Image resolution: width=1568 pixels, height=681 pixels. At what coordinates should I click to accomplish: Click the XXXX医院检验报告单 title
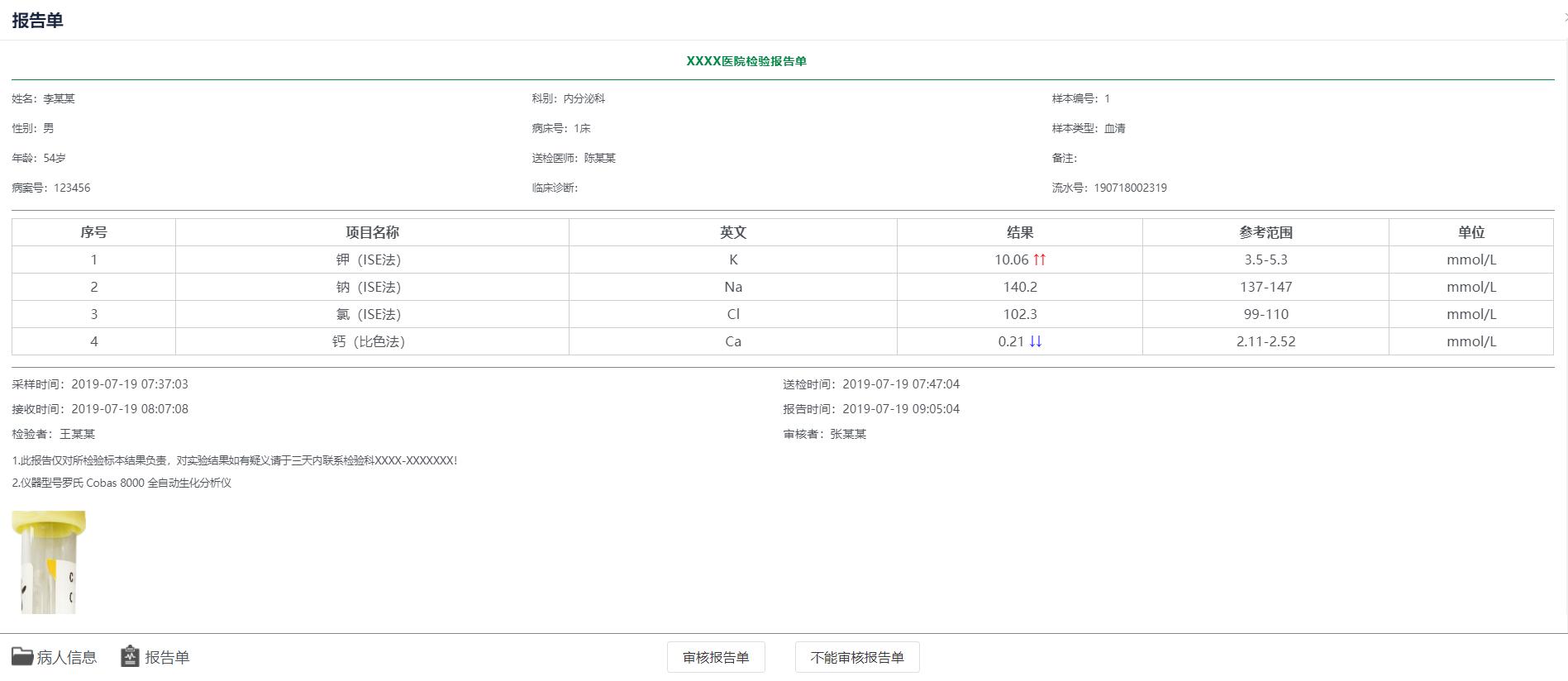(746, 61)
